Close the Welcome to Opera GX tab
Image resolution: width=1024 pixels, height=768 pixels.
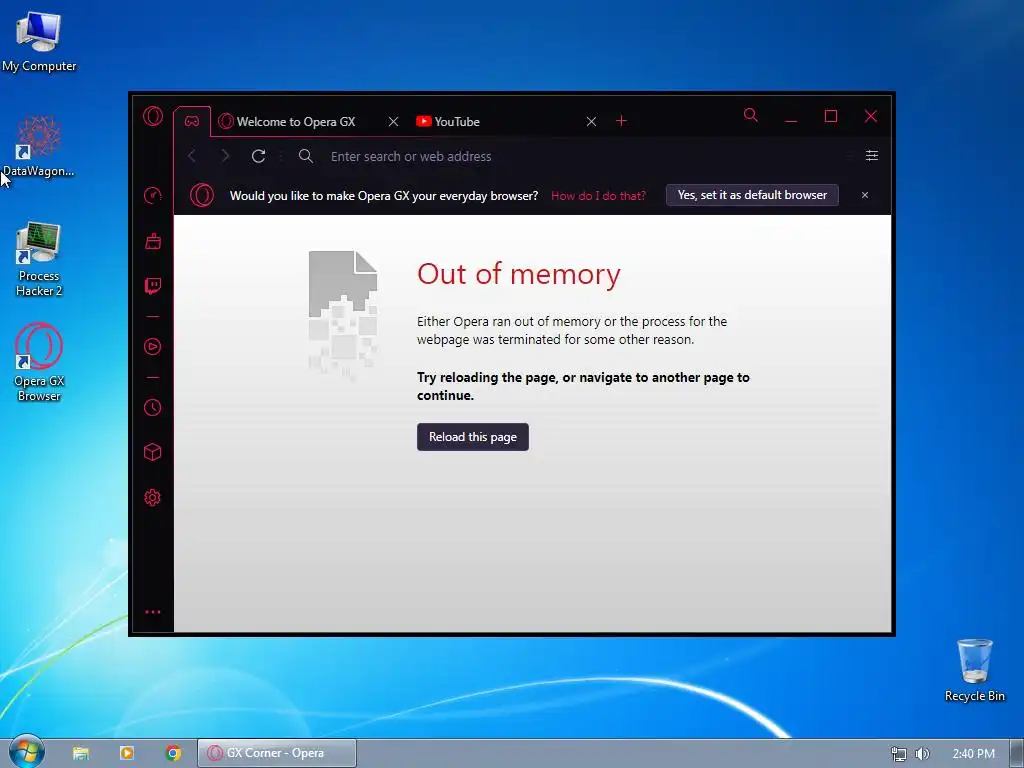pyautogui.click(x=393, y=121)
